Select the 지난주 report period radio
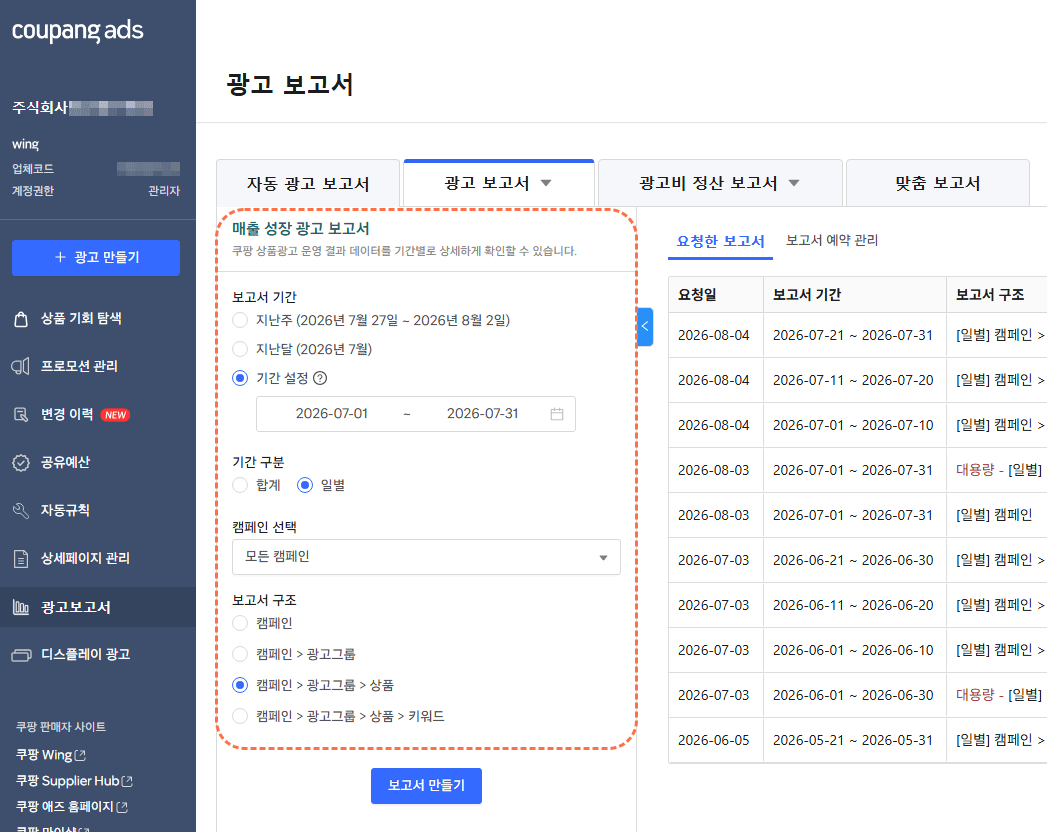1047x832 pixels. 240,321
